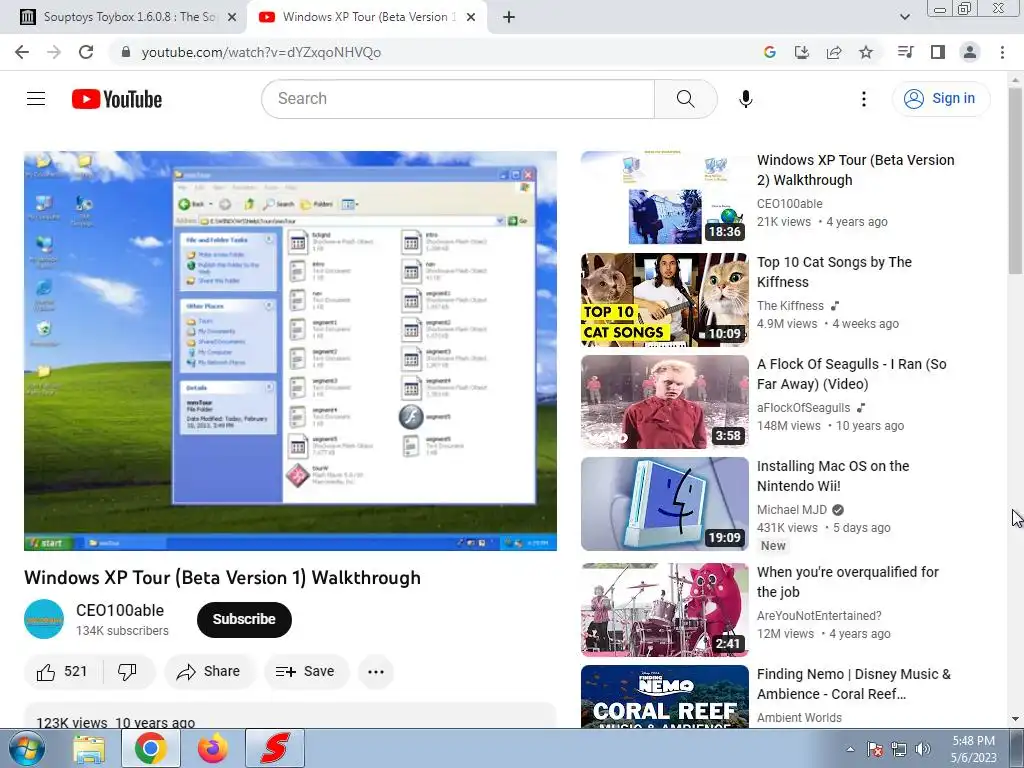1024x768 pixels.
Task: Open media controls icon in toolbar
Action: pos(905,52)
